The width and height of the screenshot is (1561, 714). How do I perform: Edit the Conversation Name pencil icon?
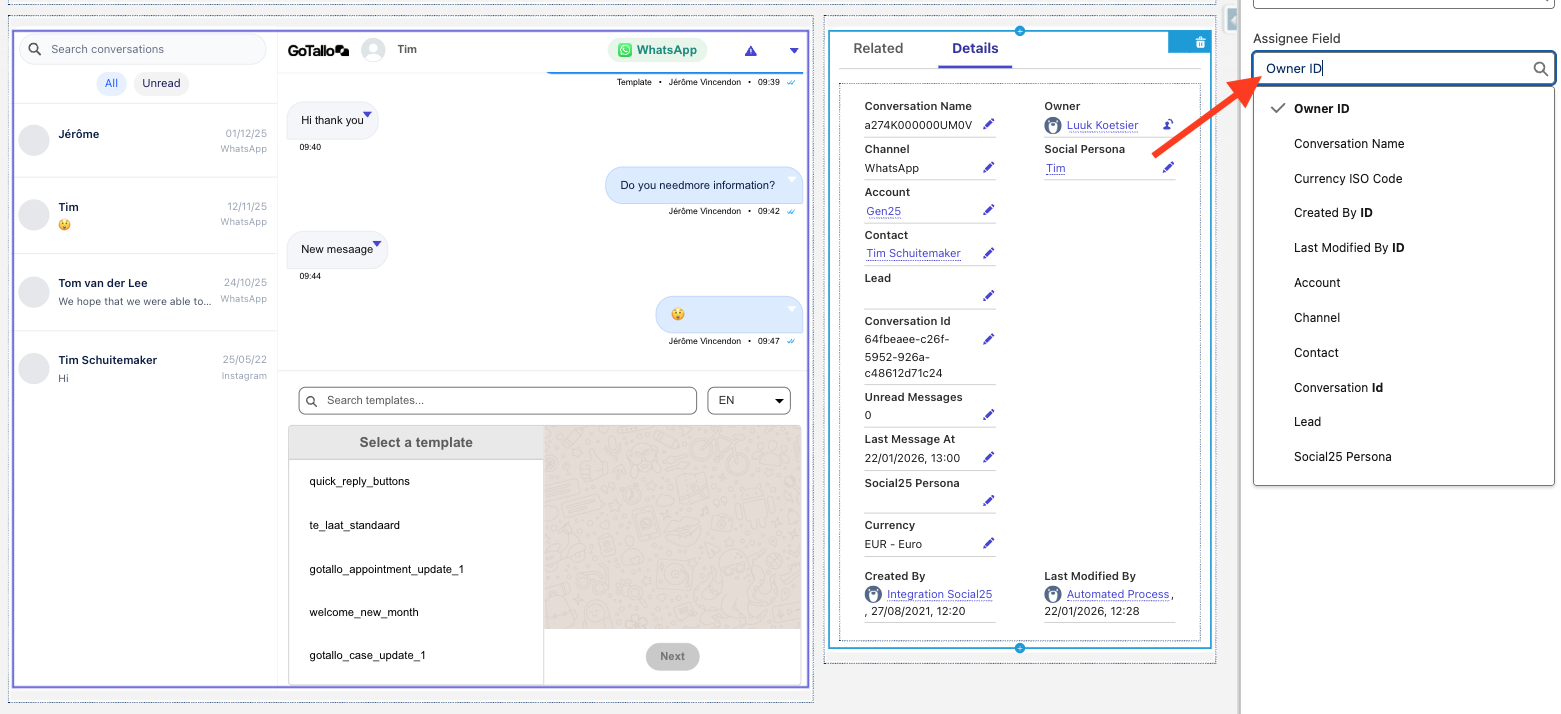[x=988, y=124]
